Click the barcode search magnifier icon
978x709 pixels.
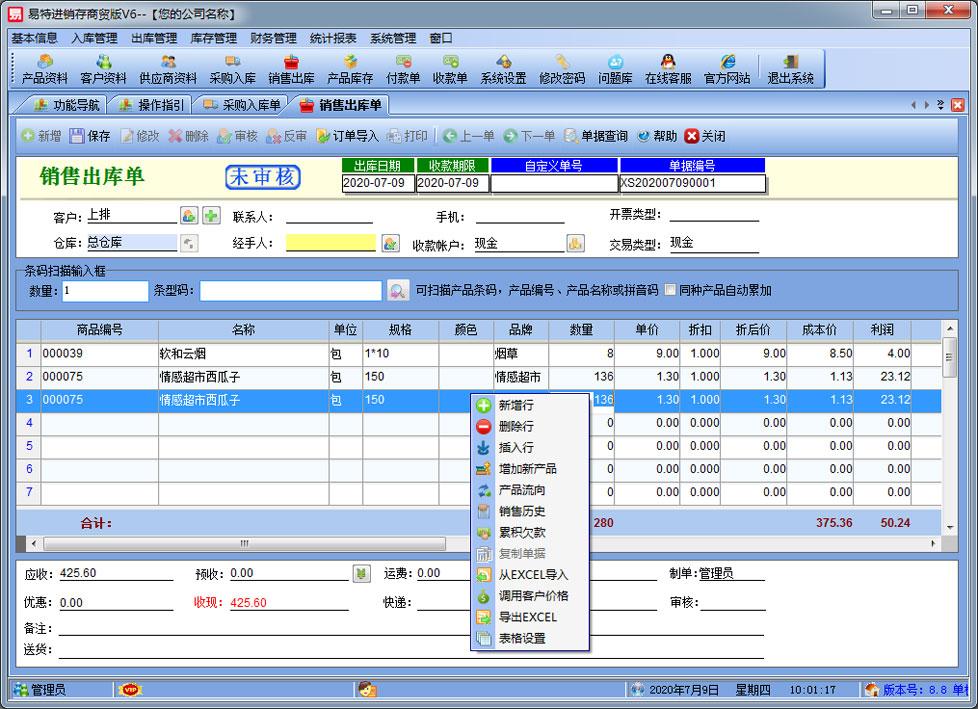(x=397, y=291)
